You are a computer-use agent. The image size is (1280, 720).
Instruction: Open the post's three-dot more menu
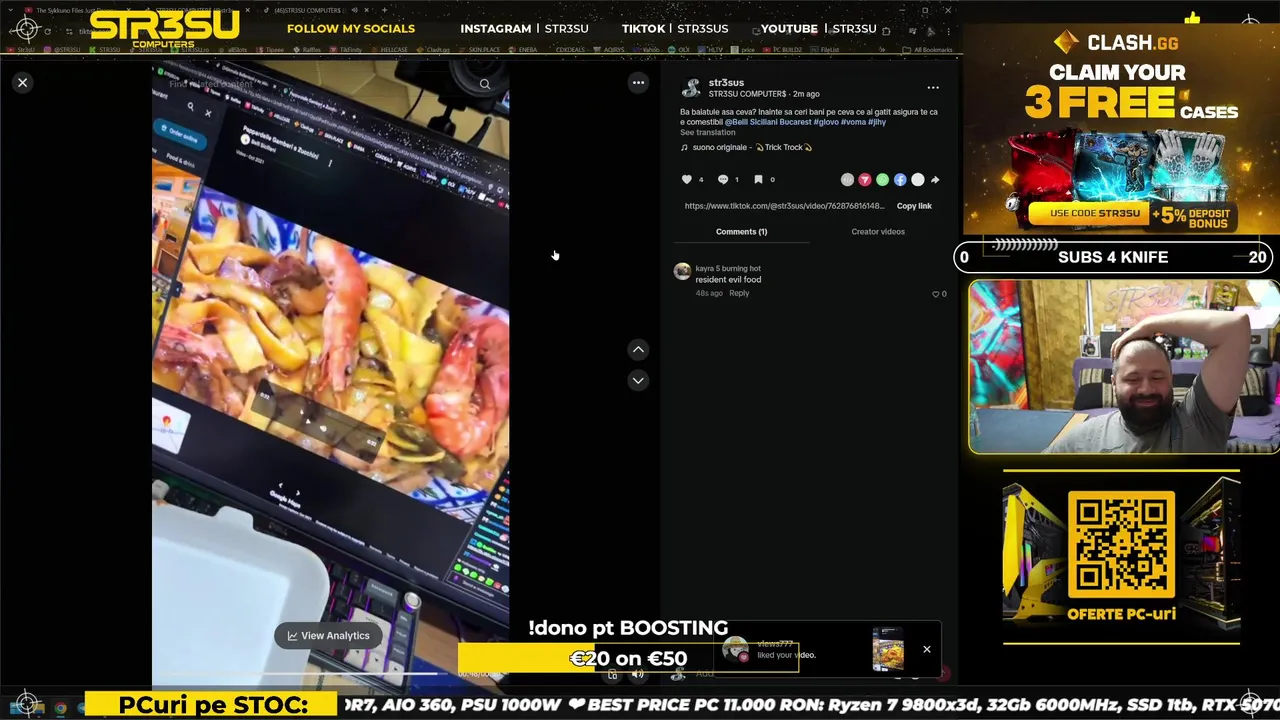click(932, 88)
